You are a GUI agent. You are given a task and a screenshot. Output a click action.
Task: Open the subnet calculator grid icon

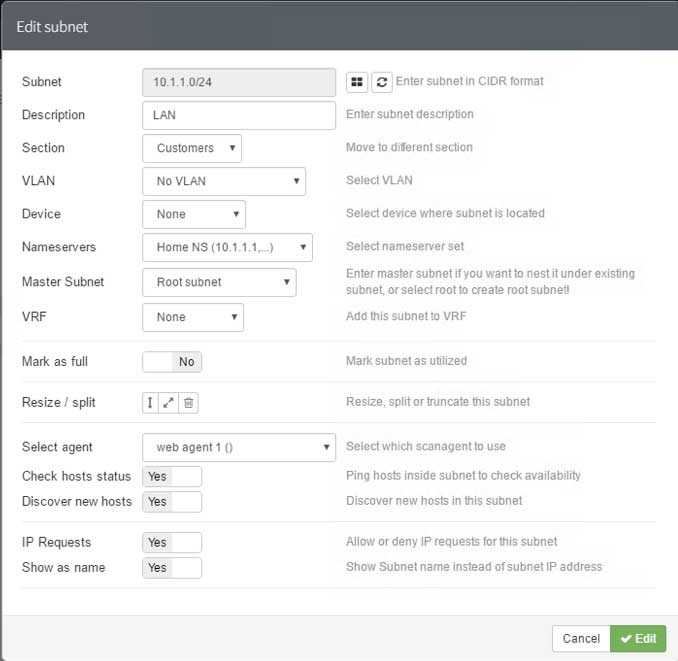pyautogui.click(x=357, y=82)
